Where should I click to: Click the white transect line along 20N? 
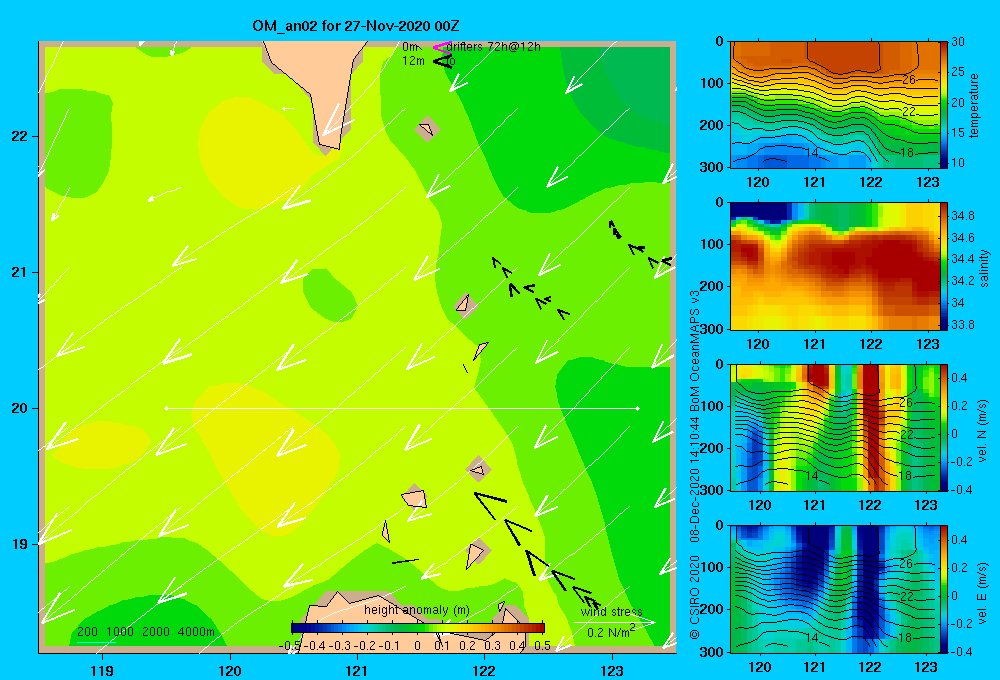point(402,408)
